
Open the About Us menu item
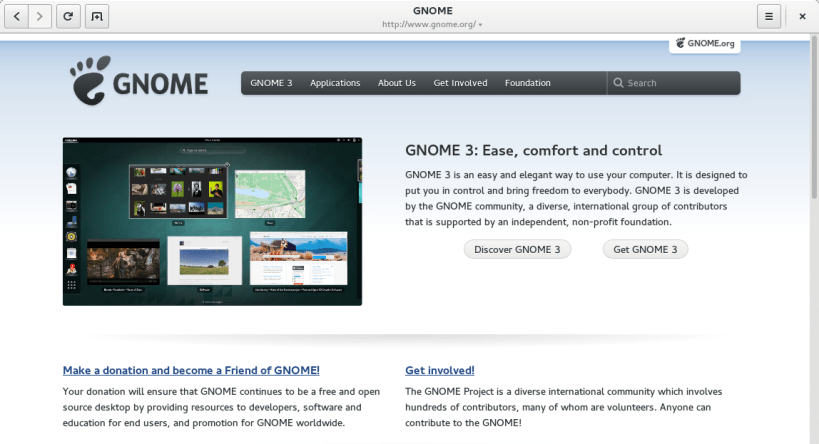[x=396, y=83]
